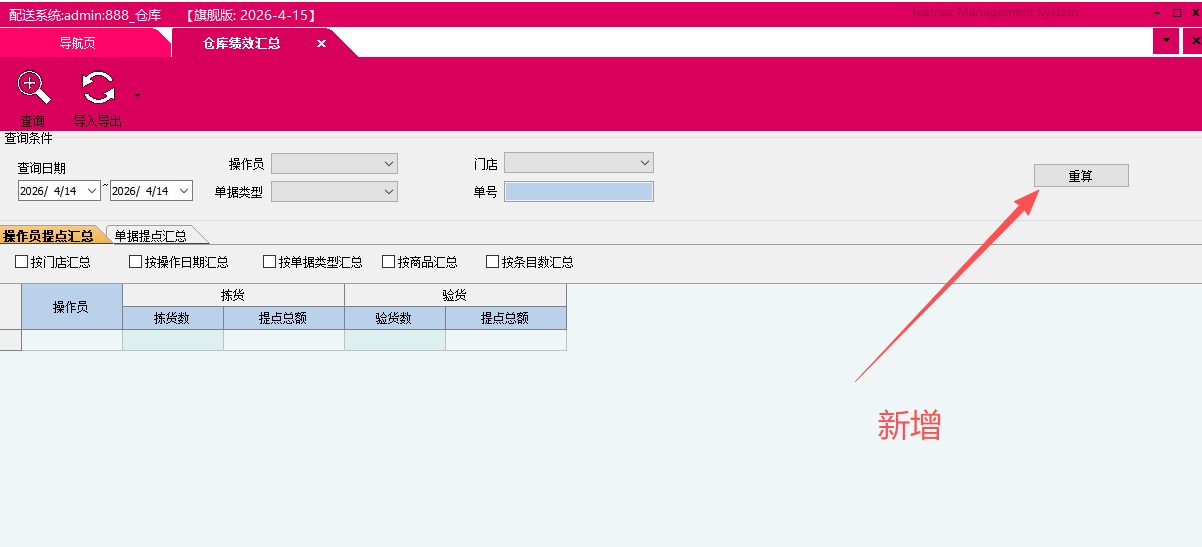Open the small arrow beside 导入导出
This screenshot has width=1202, height=547.
tap(137, 96)
